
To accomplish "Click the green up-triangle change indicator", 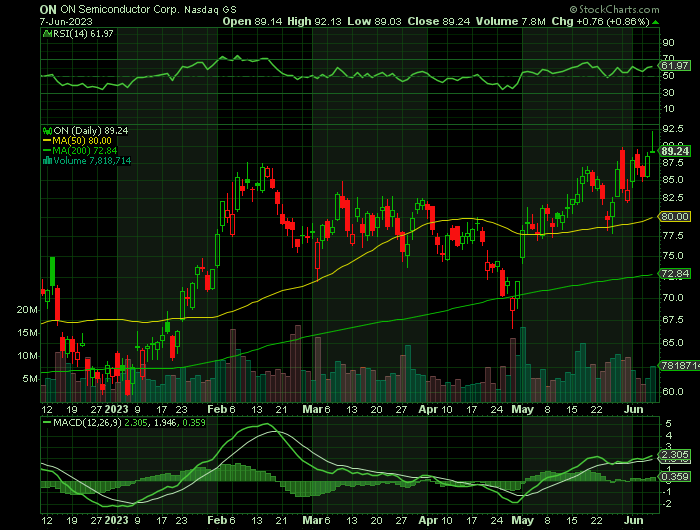I will click(655, 22).
